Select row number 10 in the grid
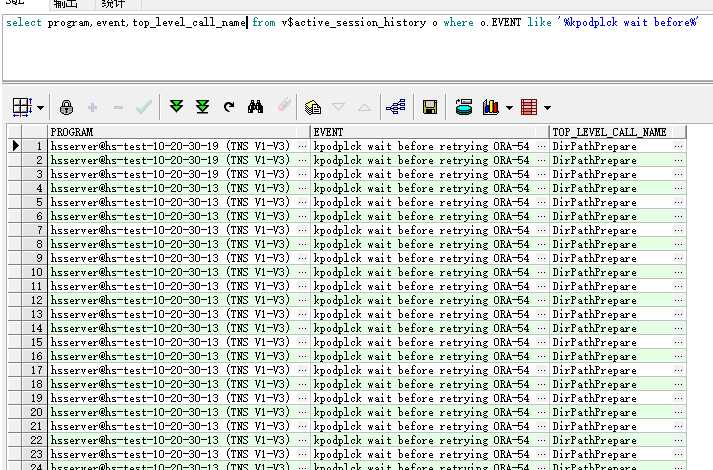713x470 pixels. (35, 272)
